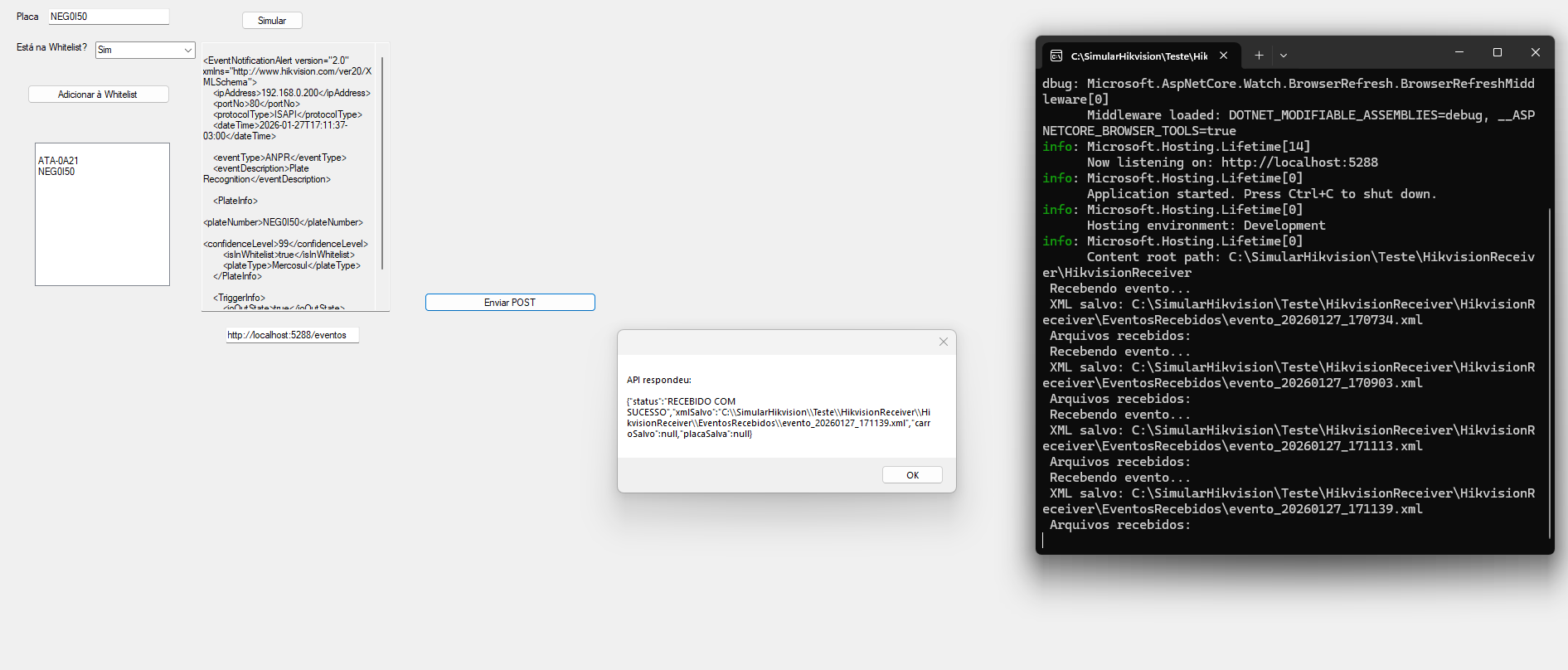Select ATA-0A21 in the whitelist list
Viewport: 1568px width, 670px height.
point(58,161)
